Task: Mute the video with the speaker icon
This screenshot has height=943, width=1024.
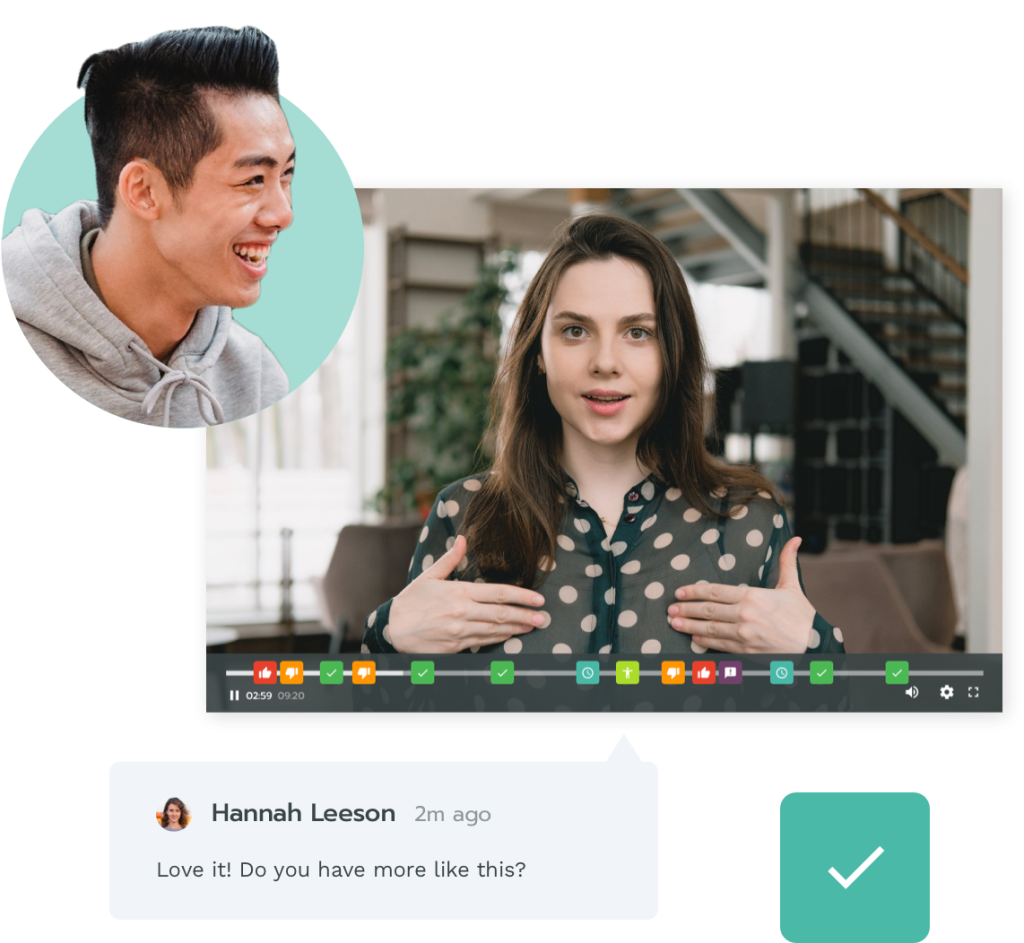Action: tap(912, 692)
